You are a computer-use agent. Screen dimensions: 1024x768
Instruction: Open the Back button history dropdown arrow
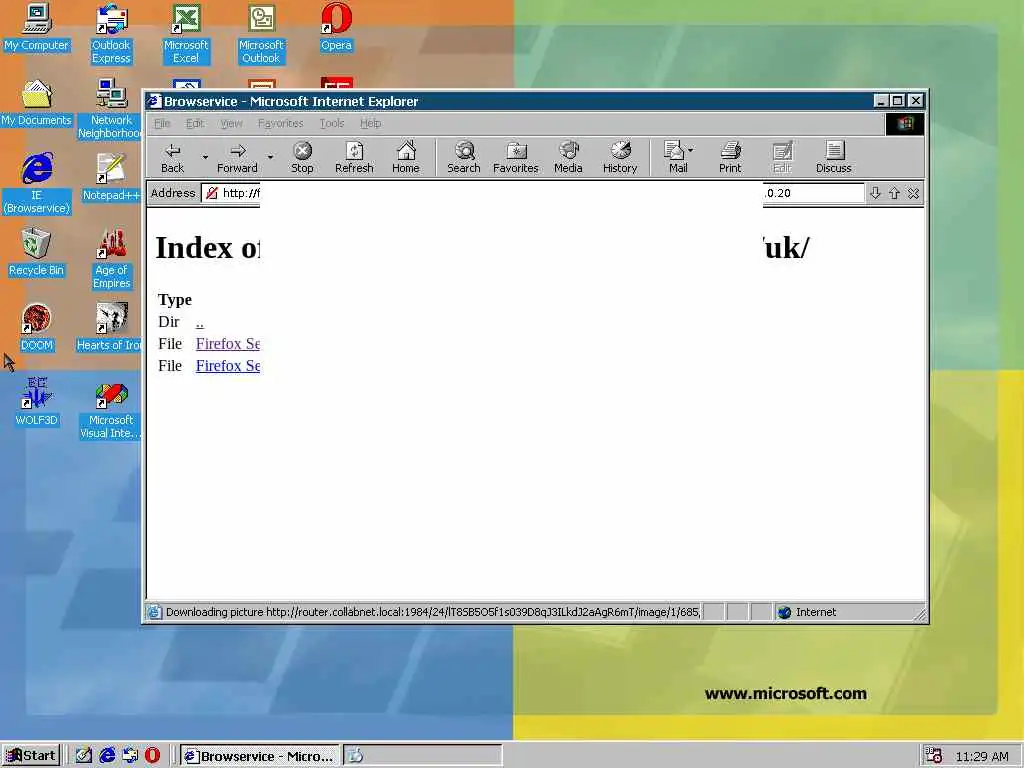[205, 157]
